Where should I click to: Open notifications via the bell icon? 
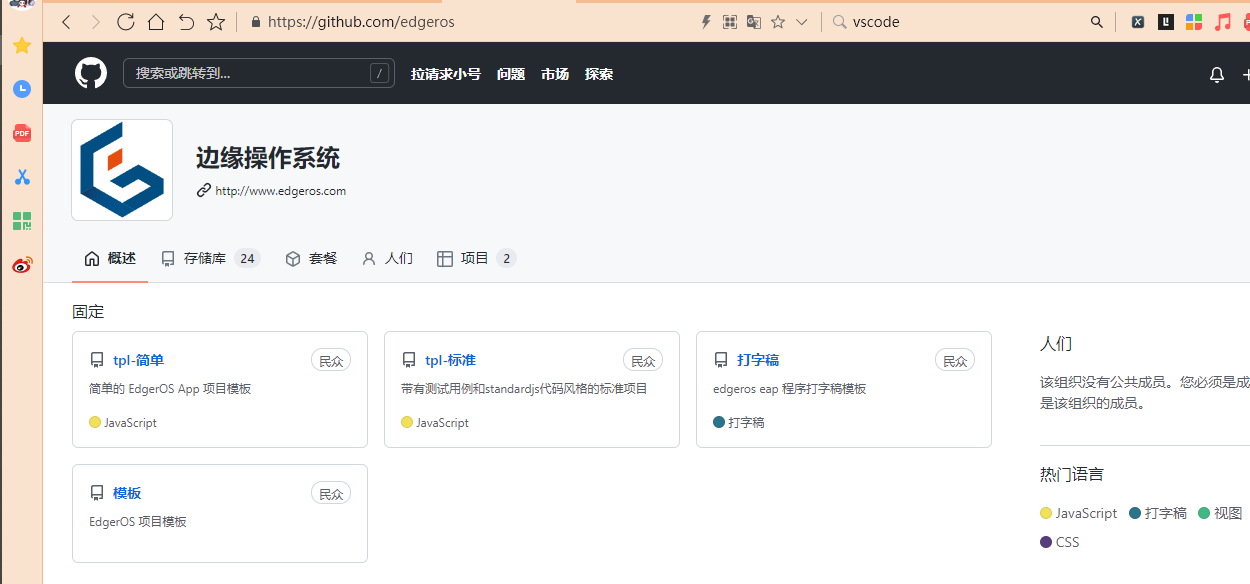tap(1216, 74)
